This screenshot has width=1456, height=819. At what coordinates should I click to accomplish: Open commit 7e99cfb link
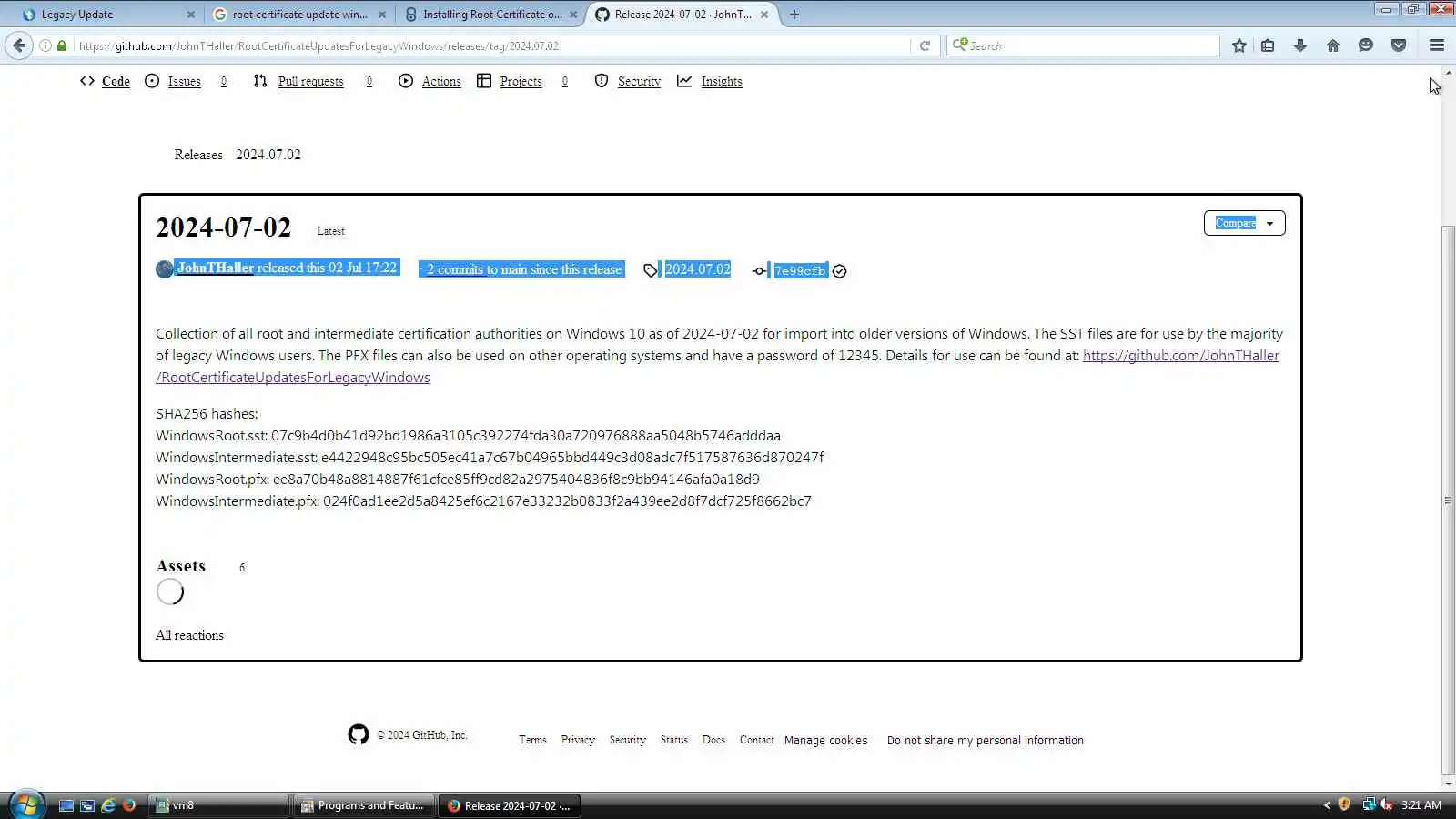tap(800, 270)
